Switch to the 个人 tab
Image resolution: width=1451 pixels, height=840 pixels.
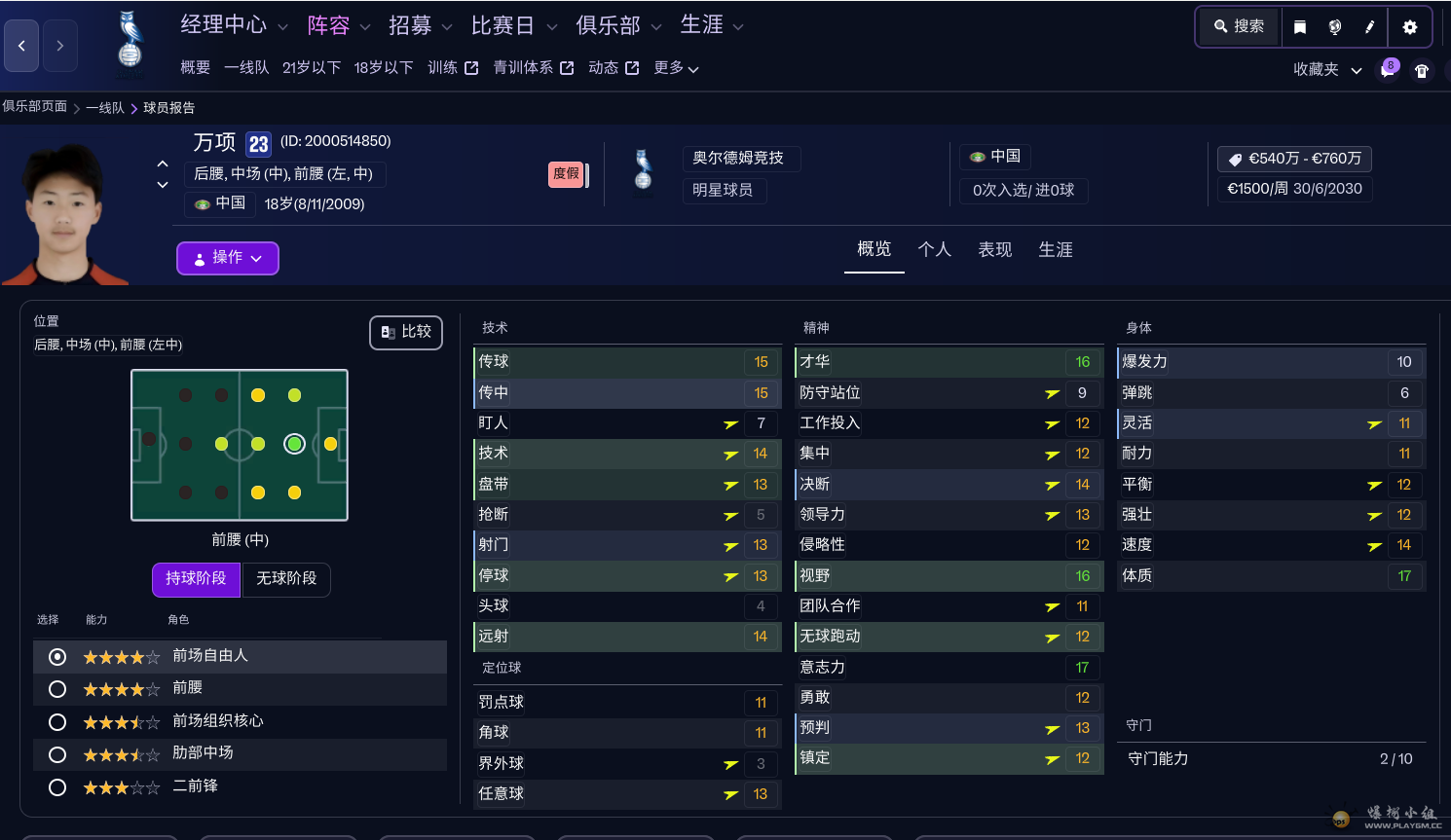935,249
